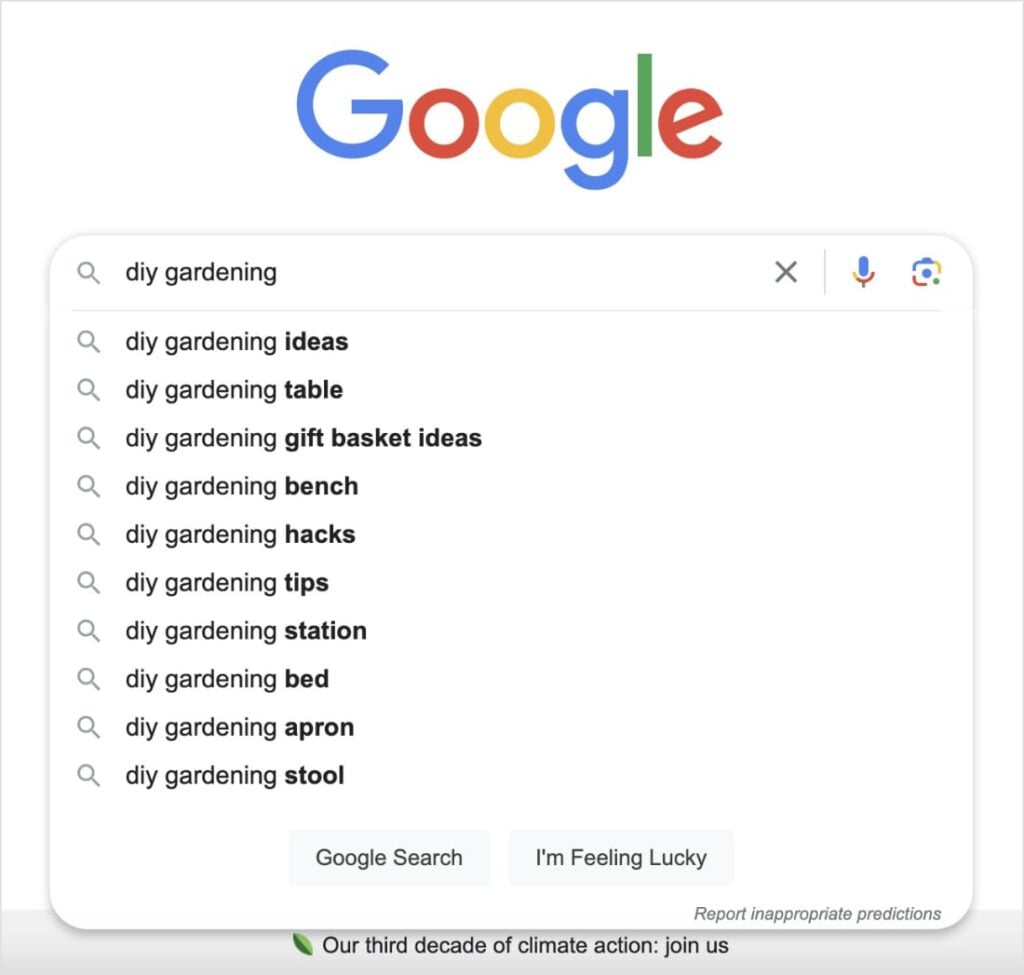Select suggestion 'diy gardening hacks'
The image size is (1024, 975).
point(240,534)
